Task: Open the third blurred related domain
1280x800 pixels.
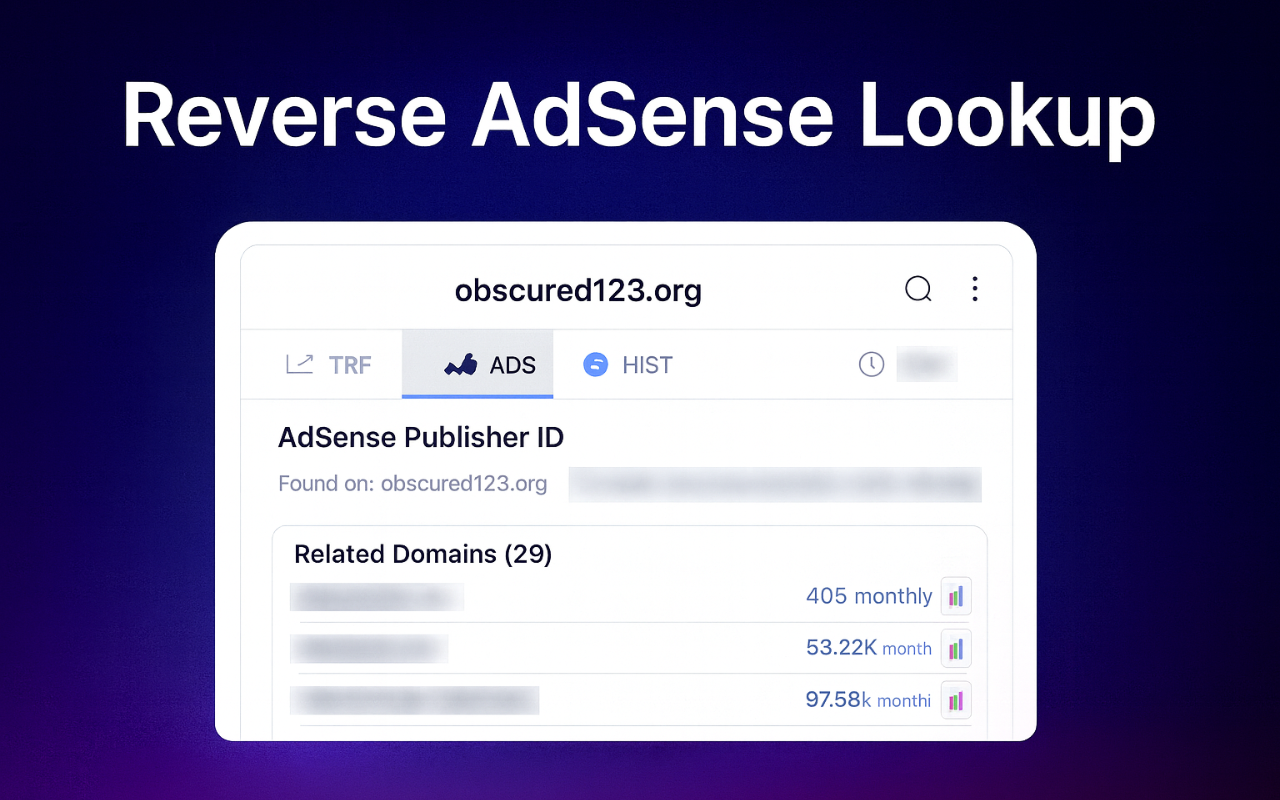Action: pos(414,700)
